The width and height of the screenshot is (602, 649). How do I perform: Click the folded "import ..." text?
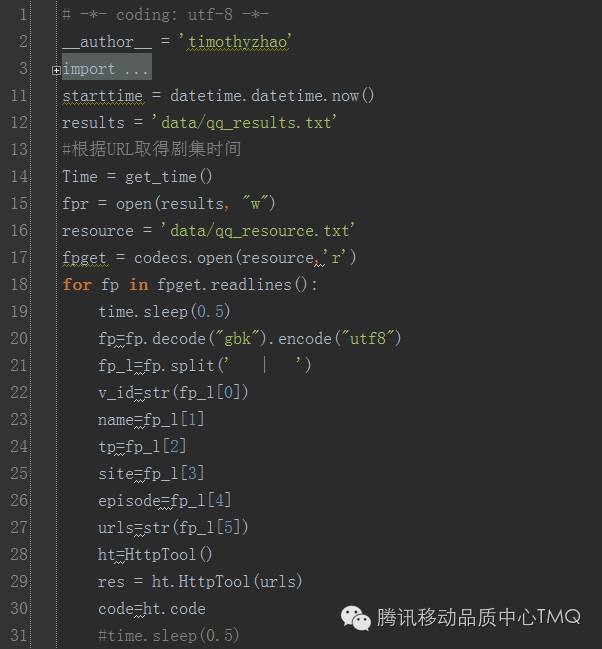[105, 69]
